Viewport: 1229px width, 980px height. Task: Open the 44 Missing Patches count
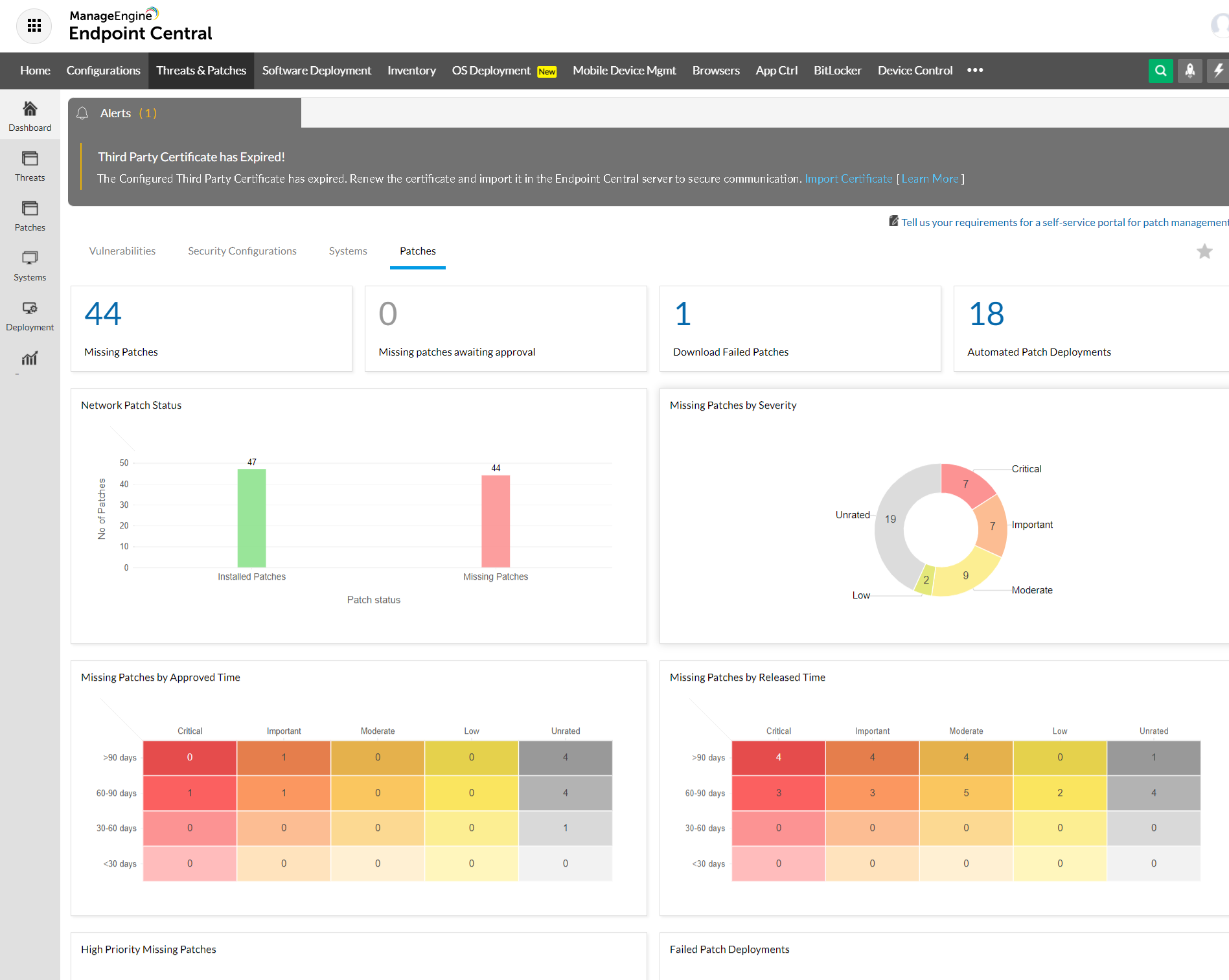pos(103,314)
